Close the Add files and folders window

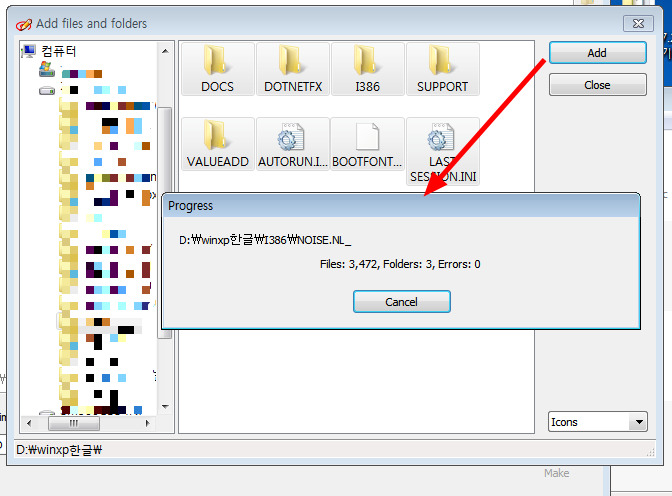638,22
